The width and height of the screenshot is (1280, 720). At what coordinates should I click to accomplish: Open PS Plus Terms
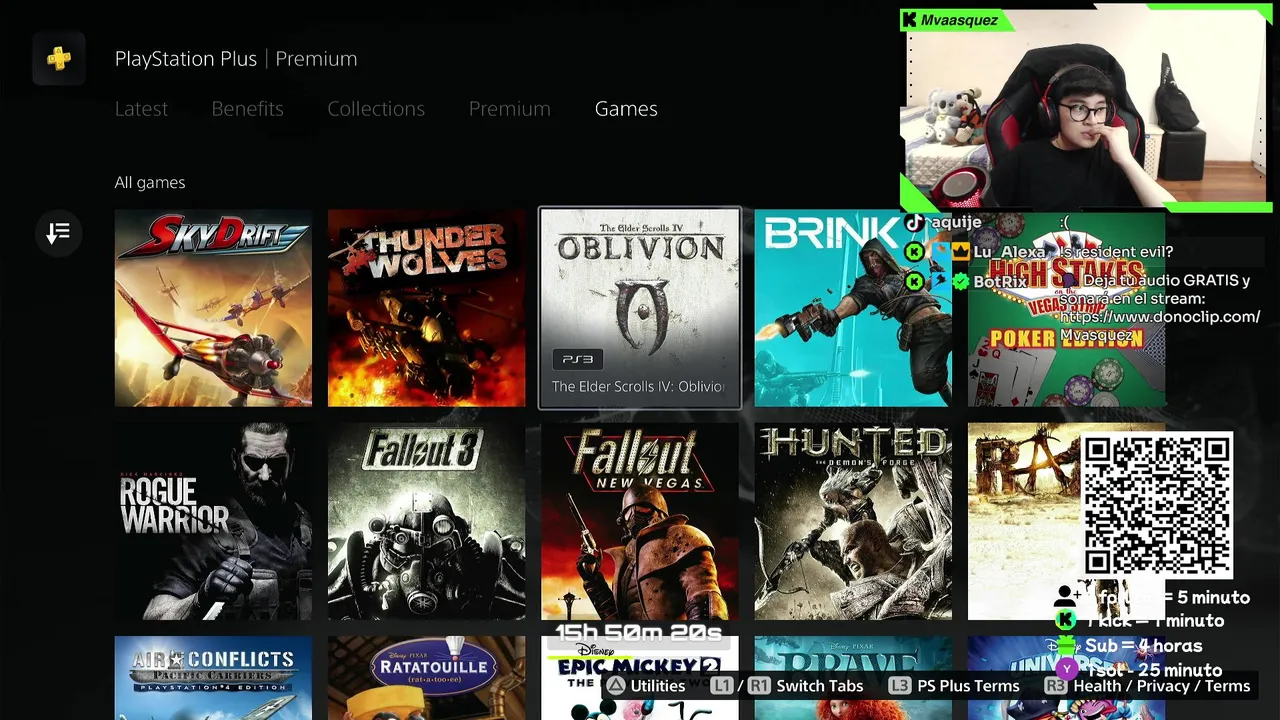tap(968, 686)
